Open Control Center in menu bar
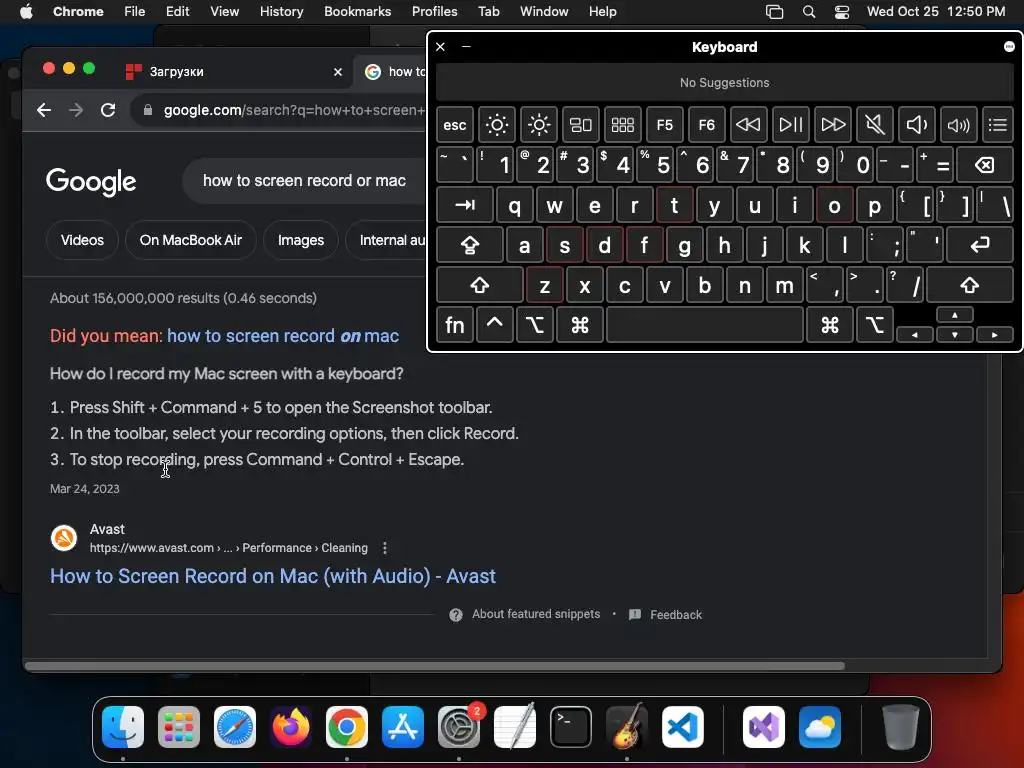This screenshot has width=1024, height=768. coord(842,11)
